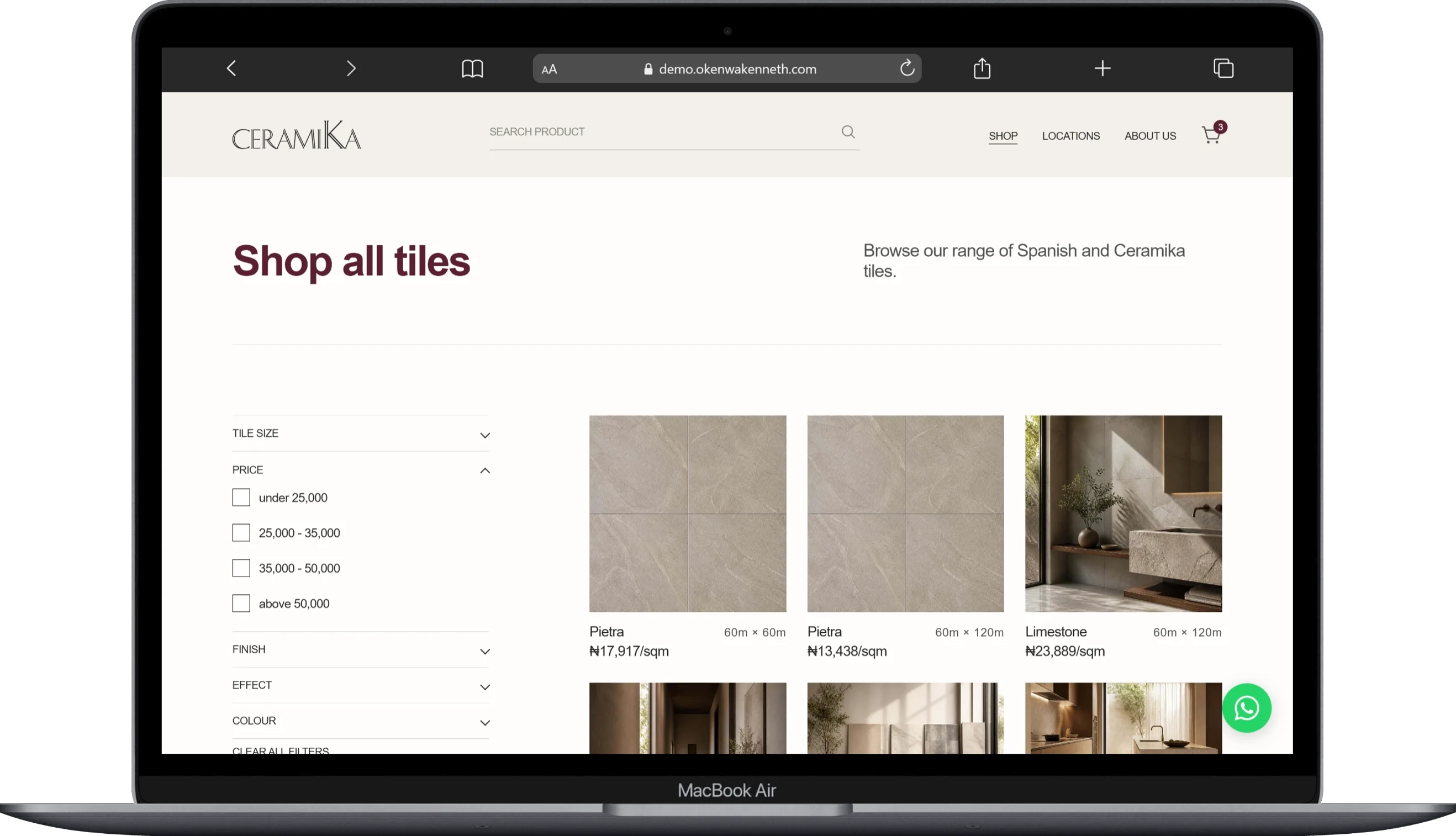Open the bookmarks book icon
Image resolution: width=1456 pixels, height=836 pixels.
click(x=472, y=69)
